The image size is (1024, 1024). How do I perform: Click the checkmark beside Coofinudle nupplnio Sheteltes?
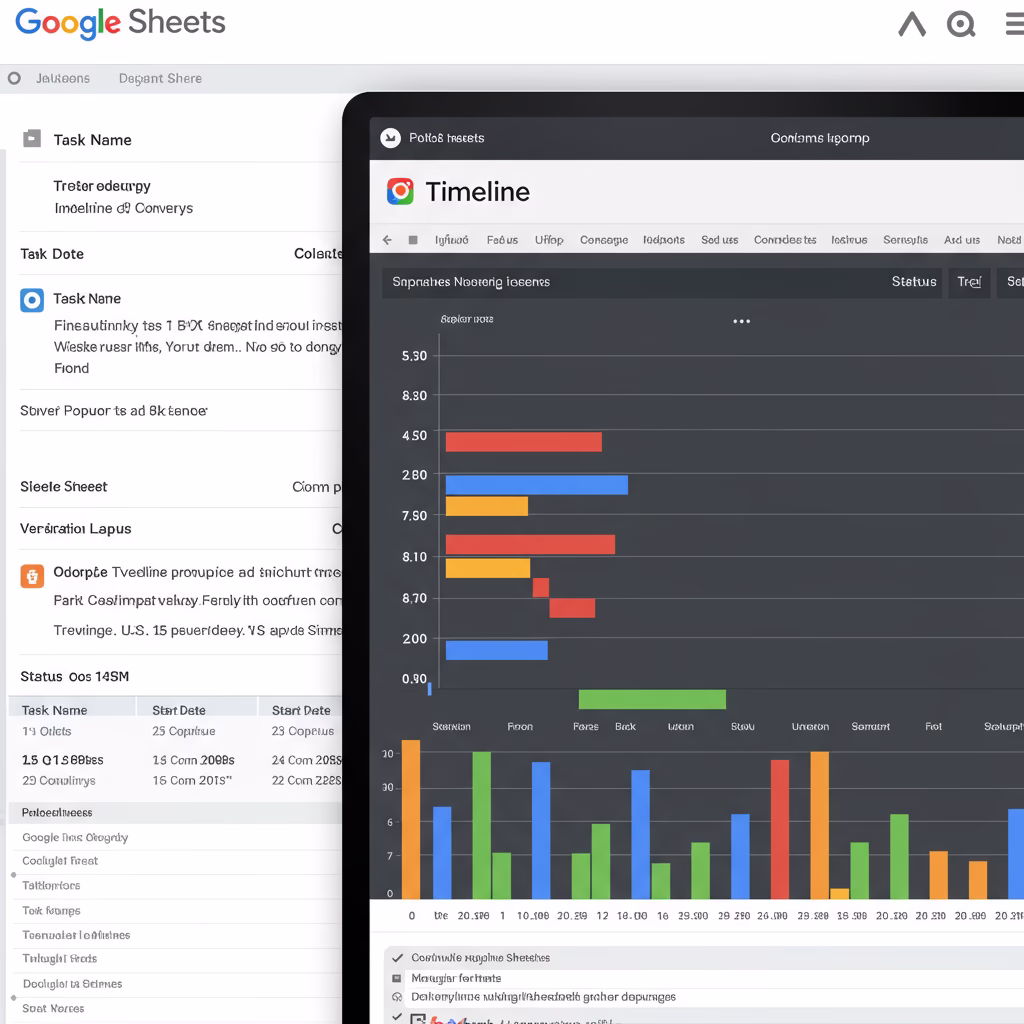point(397,957)
